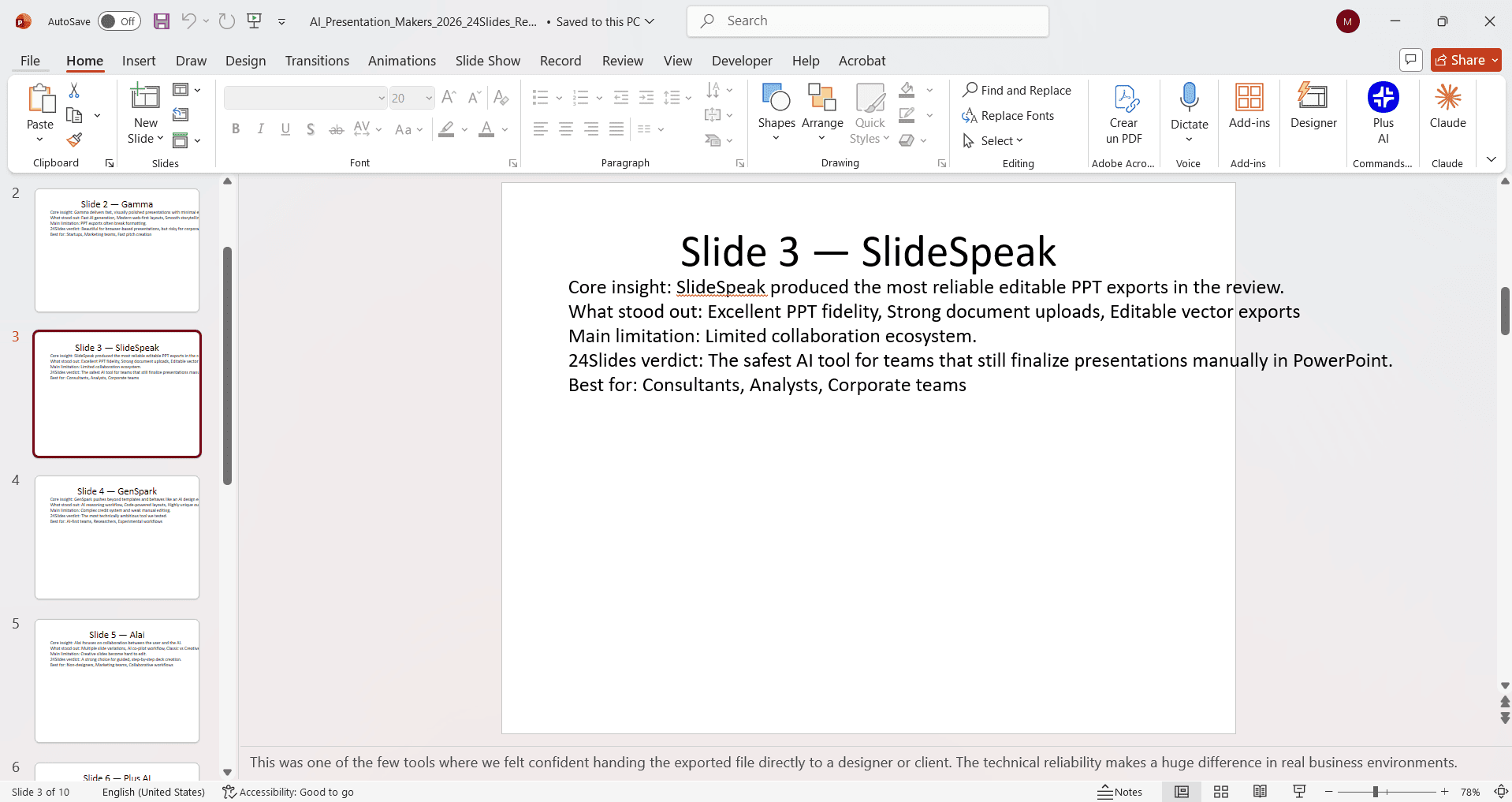Toggle Justify alignment
Image resolution: width=1512 pixels, height=802 pixels.
tap(616, 129)
